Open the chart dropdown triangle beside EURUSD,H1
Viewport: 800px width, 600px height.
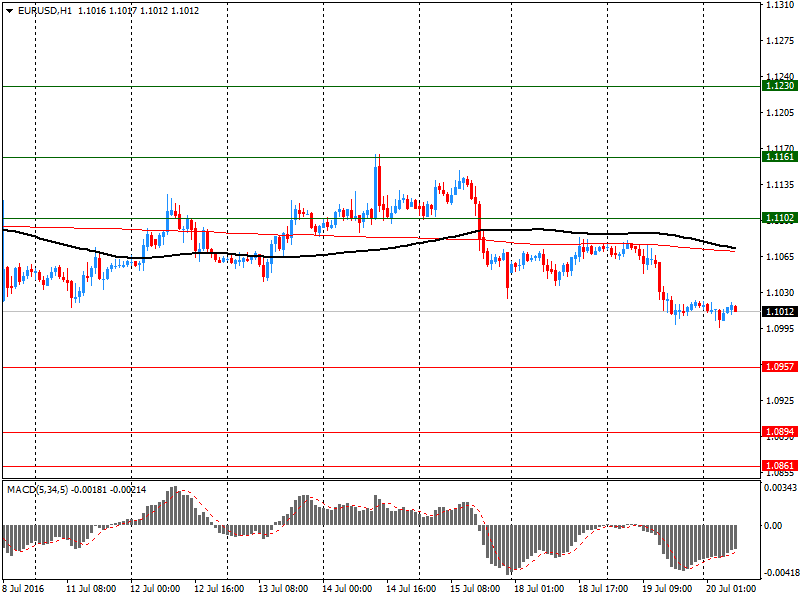click(x=9, y=11)
